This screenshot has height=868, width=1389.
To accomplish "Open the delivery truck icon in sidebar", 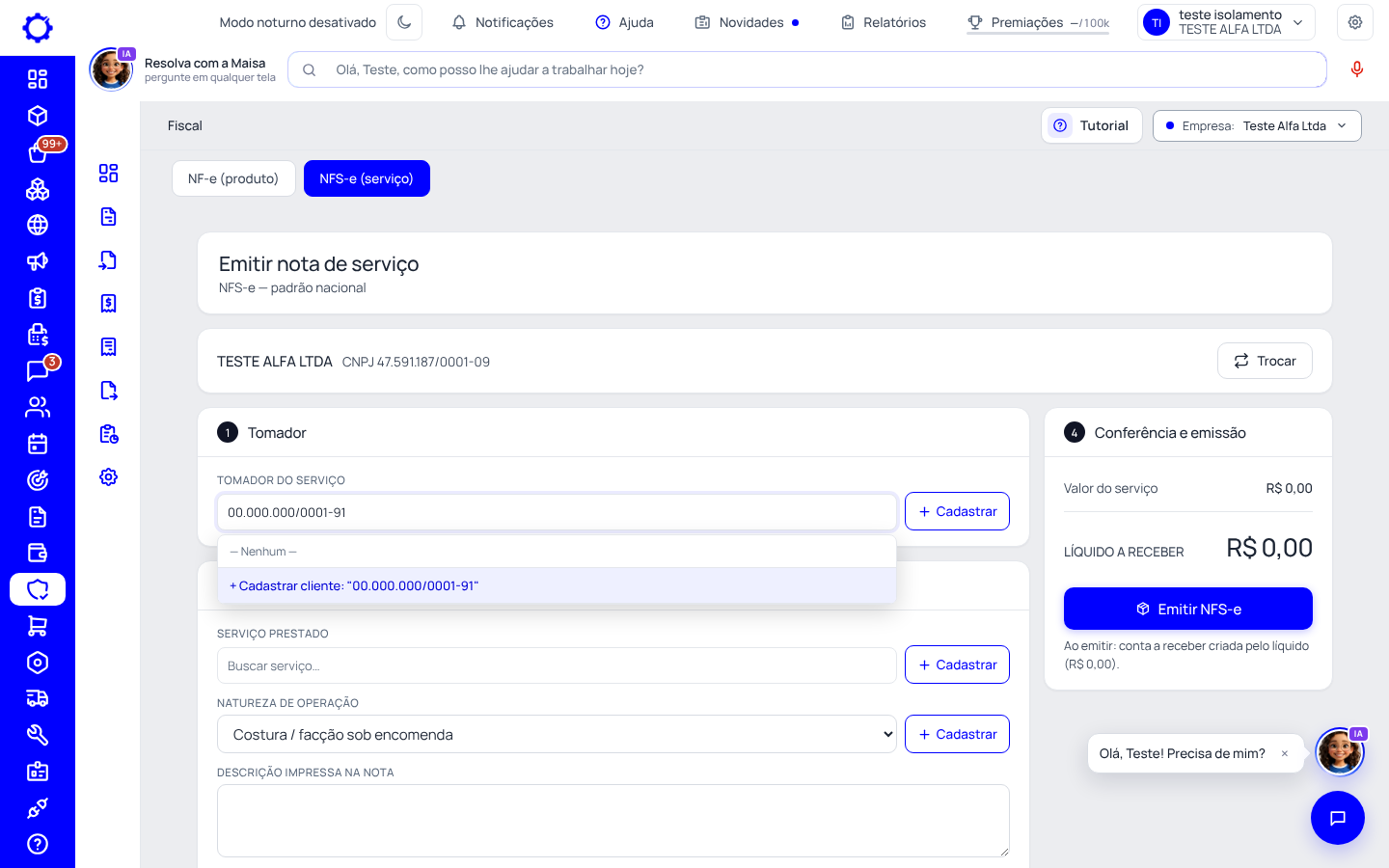I will (x=38, y=698).
